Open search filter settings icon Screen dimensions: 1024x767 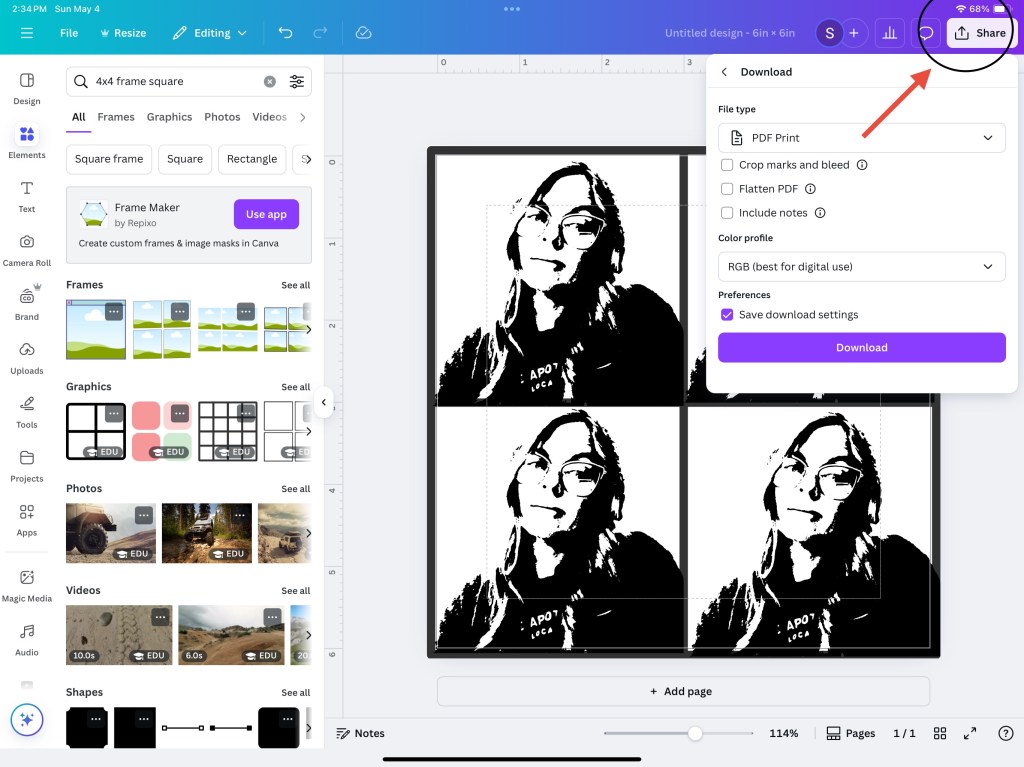297,82
